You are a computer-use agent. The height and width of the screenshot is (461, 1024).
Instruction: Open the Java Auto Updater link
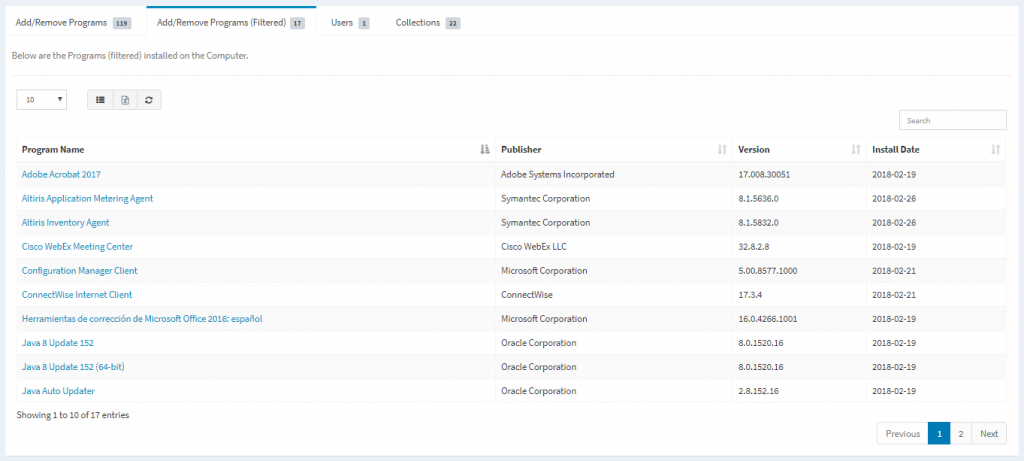click(58, 390)
